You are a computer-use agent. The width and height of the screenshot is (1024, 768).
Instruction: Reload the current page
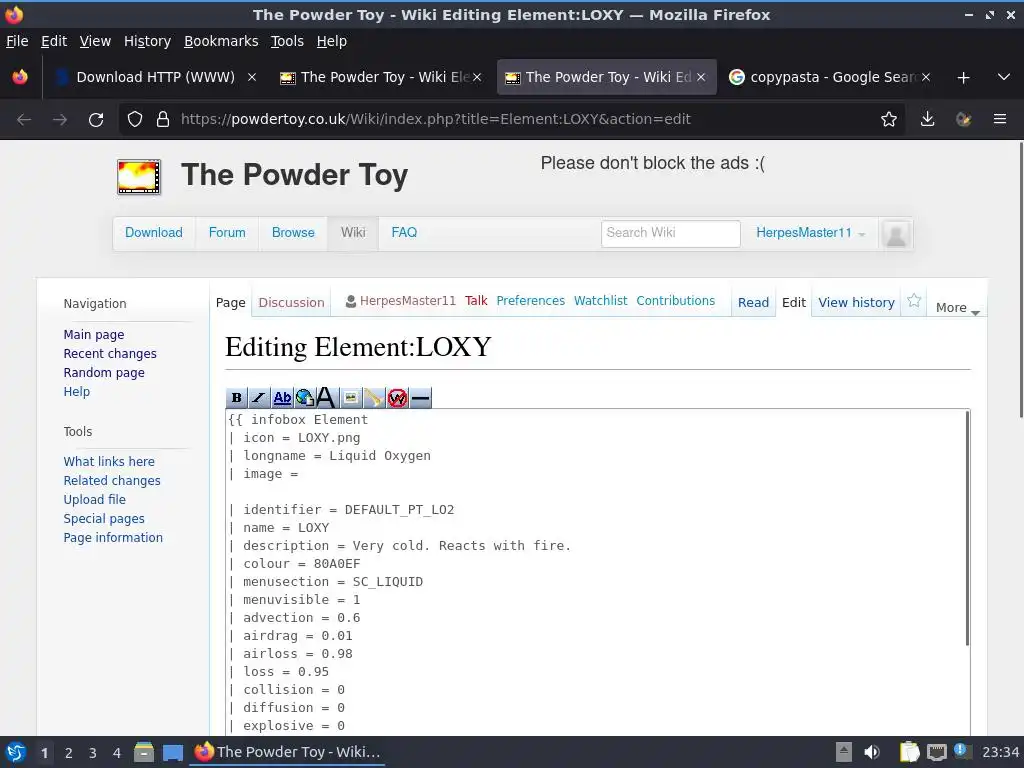coord(96,120)
